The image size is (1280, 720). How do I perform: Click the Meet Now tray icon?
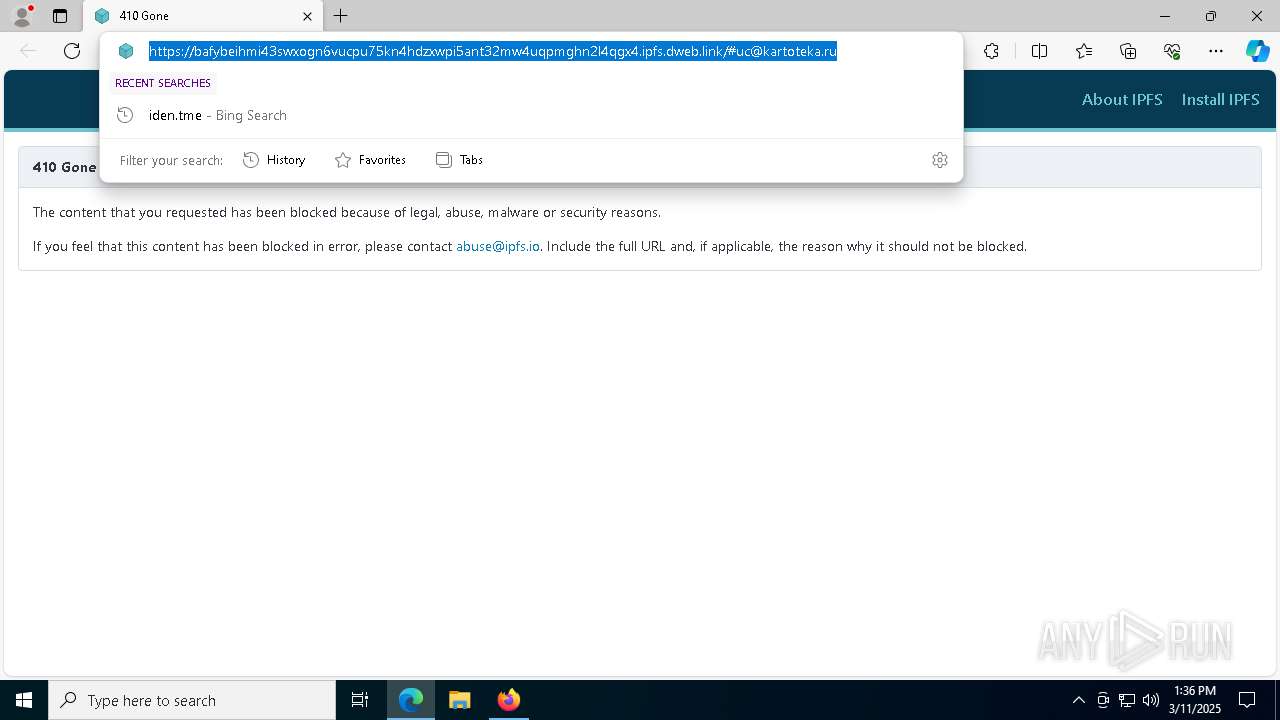[x=1103, y=700]
